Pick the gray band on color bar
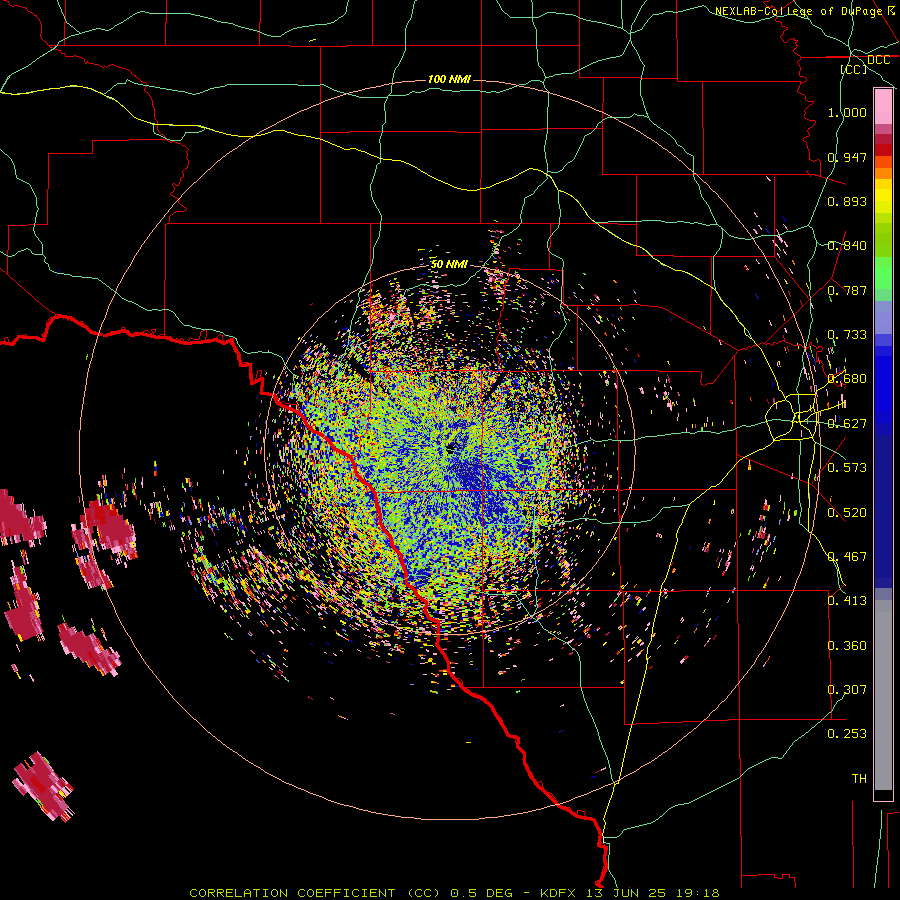This screenshot has height=900, width=900. (x=883, y=695)
